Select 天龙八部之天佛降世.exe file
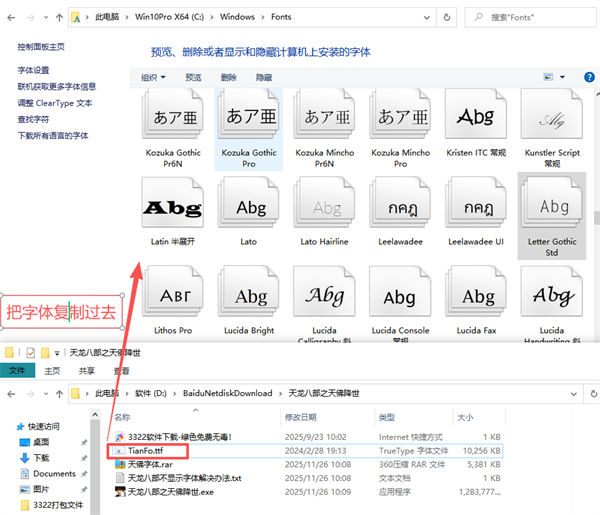 tap(164, 492)
